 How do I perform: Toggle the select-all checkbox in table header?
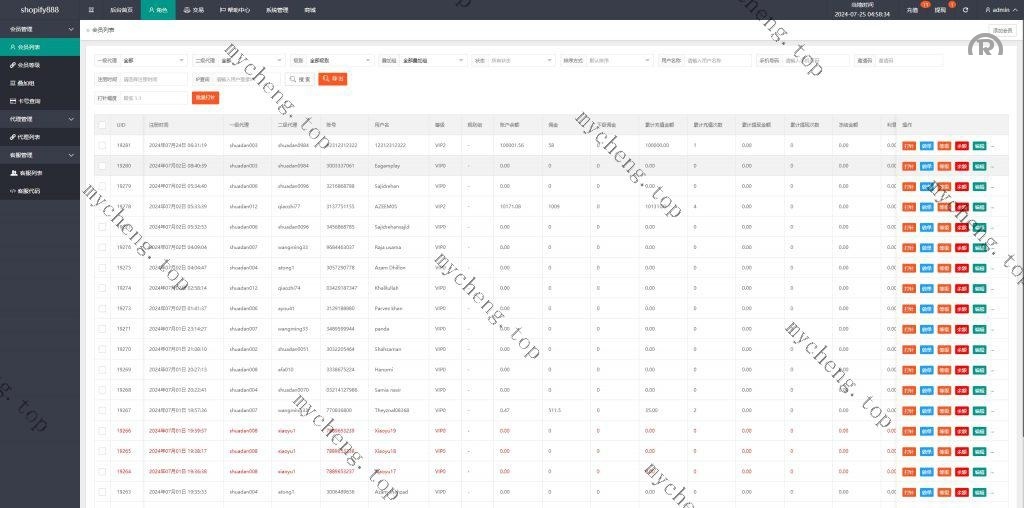tap(102, 125)
